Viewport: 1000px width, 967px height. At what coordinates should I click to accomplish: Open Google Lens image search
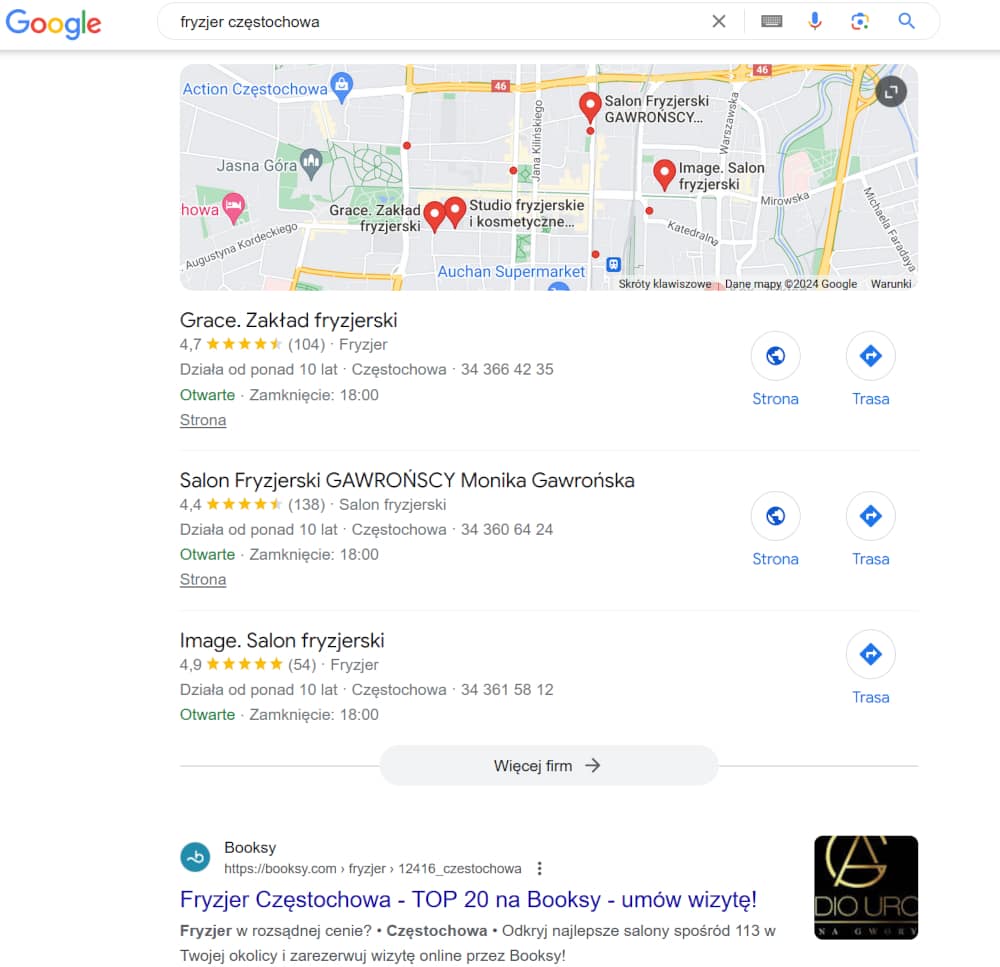[860, 22]
